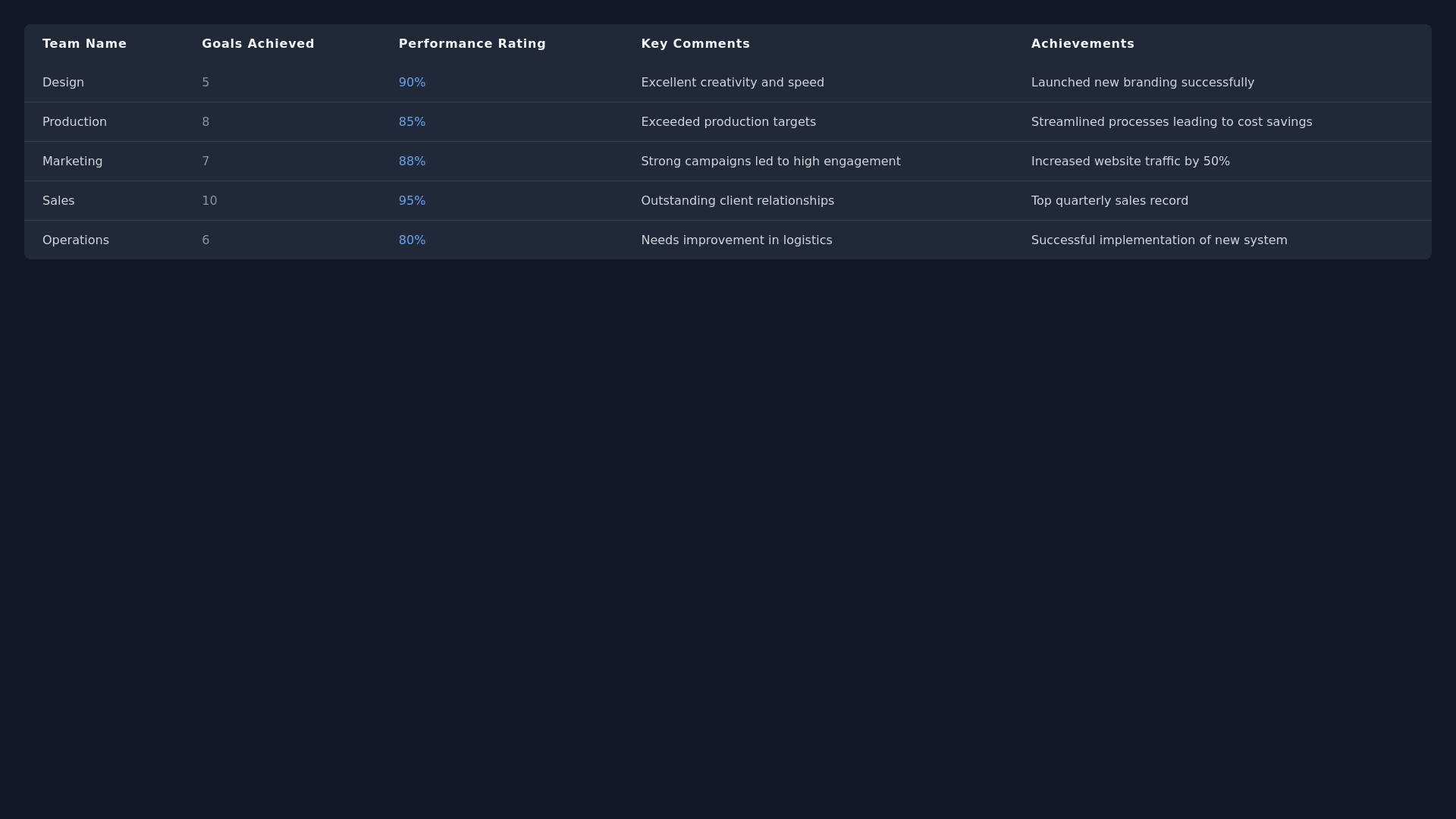Click the 85% performance rating
This screenshot has width=1456, height=819.
(x=412, y=122)
